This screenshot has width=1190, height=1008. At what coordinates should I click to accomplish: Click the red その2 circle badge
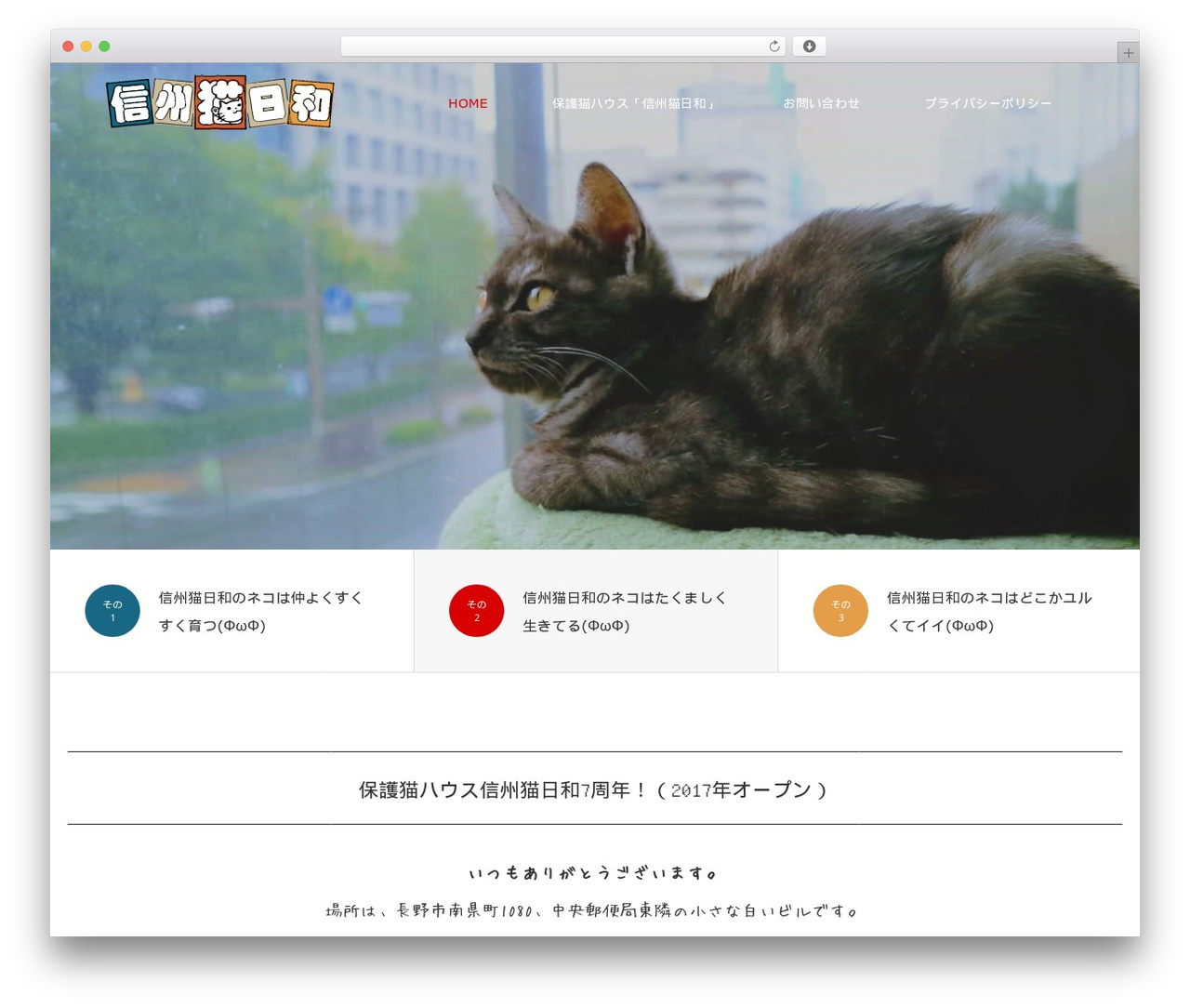(477, 611)
